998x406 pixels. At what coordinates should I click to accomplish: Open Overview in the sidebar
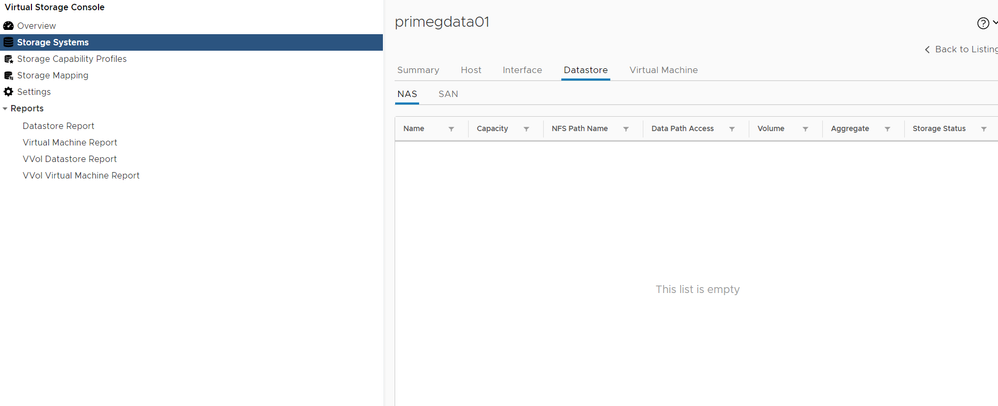pyautogui.click(x=36, y=26)
